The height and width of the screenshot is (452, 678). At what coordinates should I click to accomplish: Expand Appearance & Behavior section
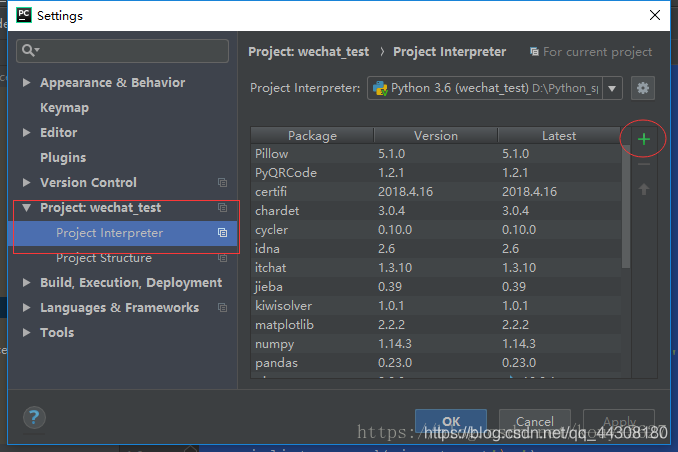(26, 83)
